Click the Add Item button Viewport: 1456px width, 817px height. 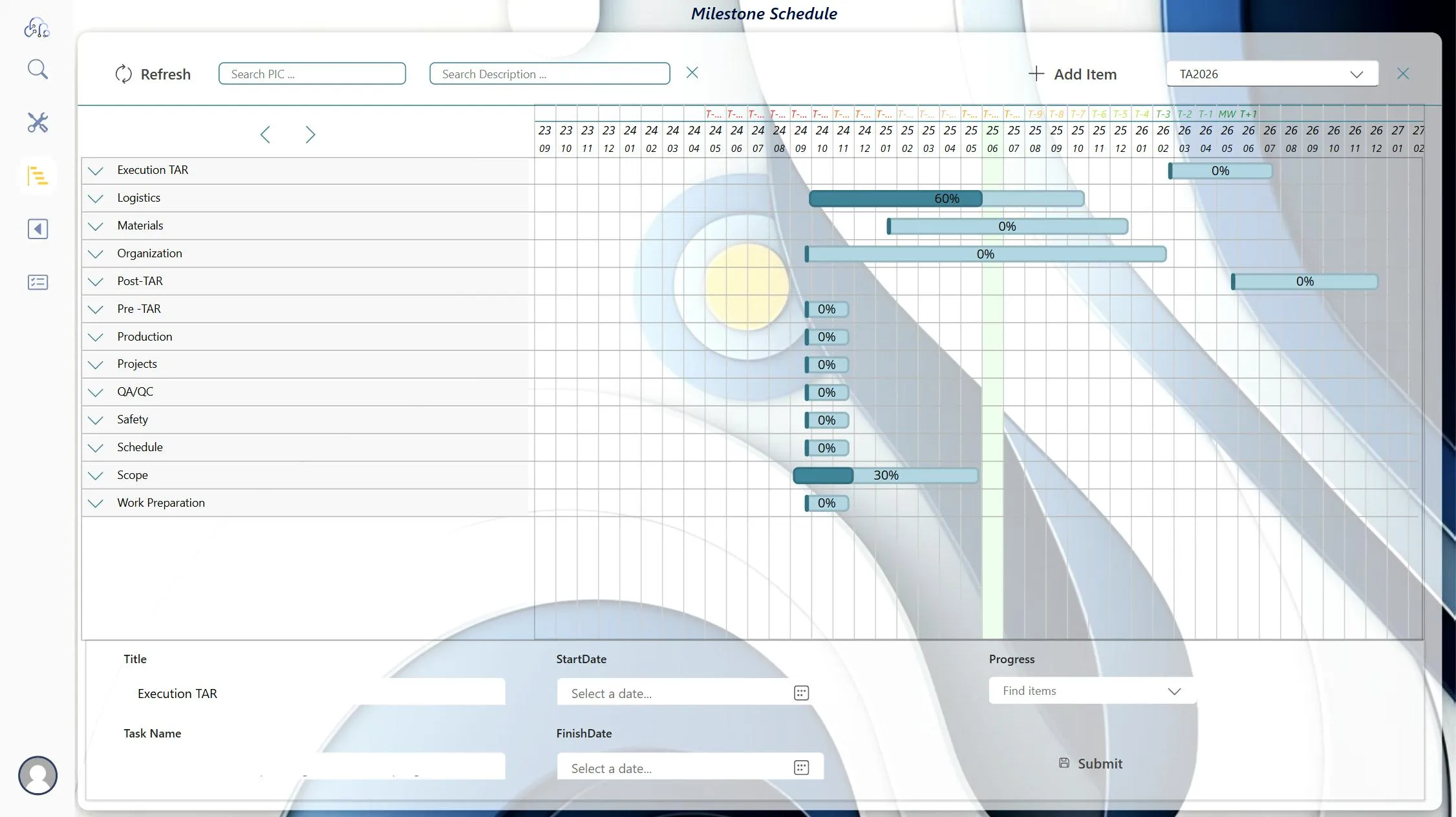1073,74
